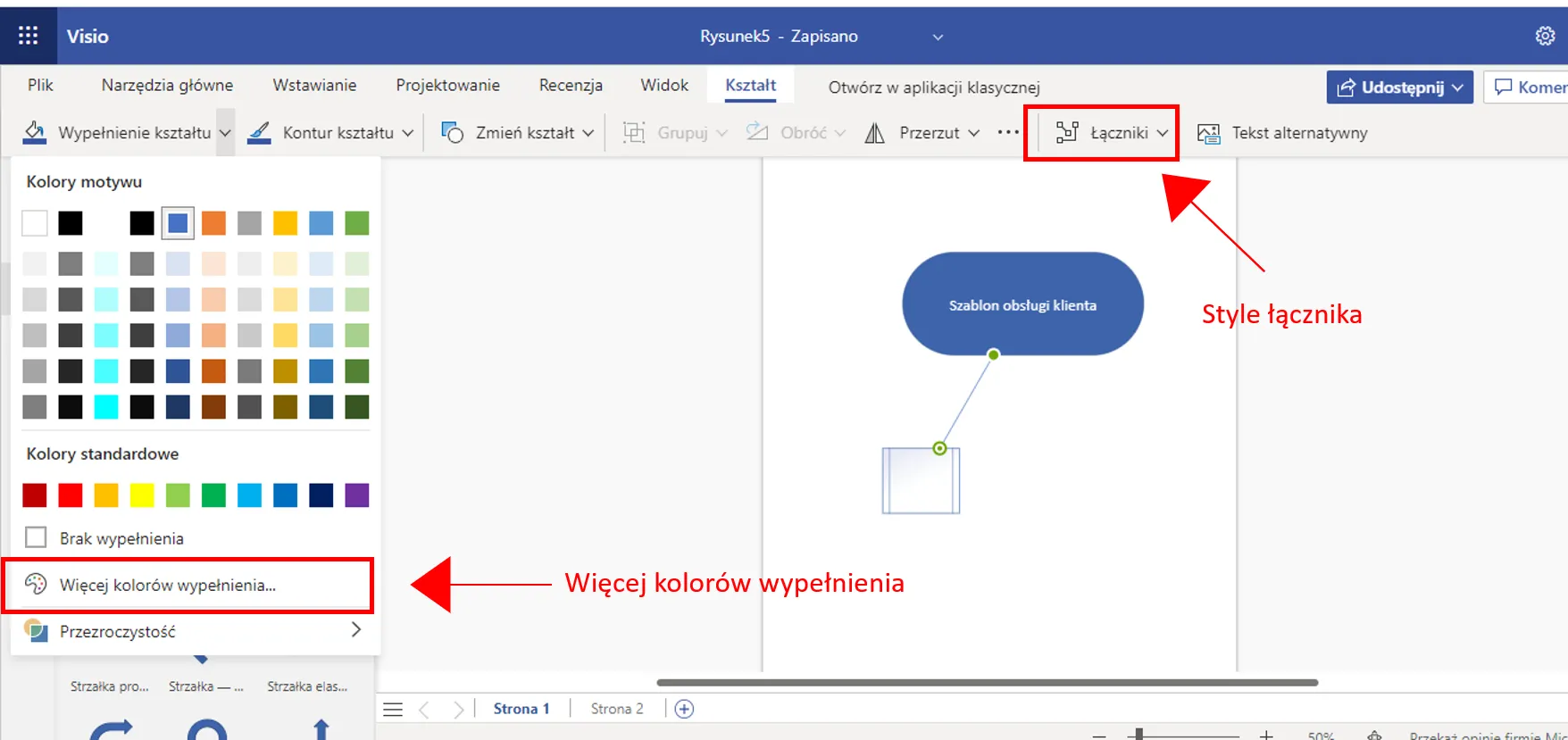Select the Szablon obsługi klienta shape

coord(1022,305)
